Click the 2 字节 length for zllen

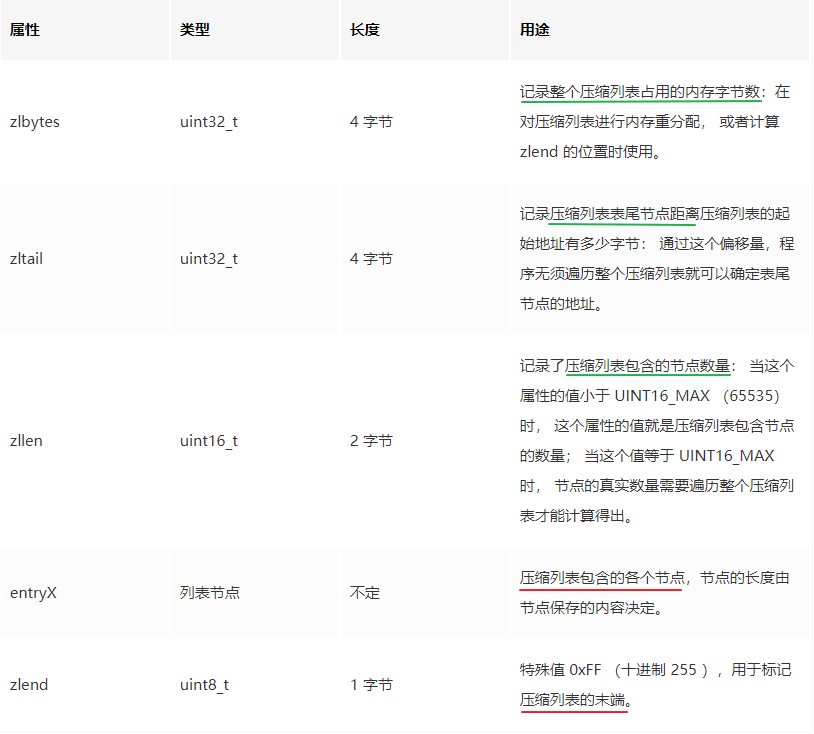pyautogui.click(x=371, y=440)
